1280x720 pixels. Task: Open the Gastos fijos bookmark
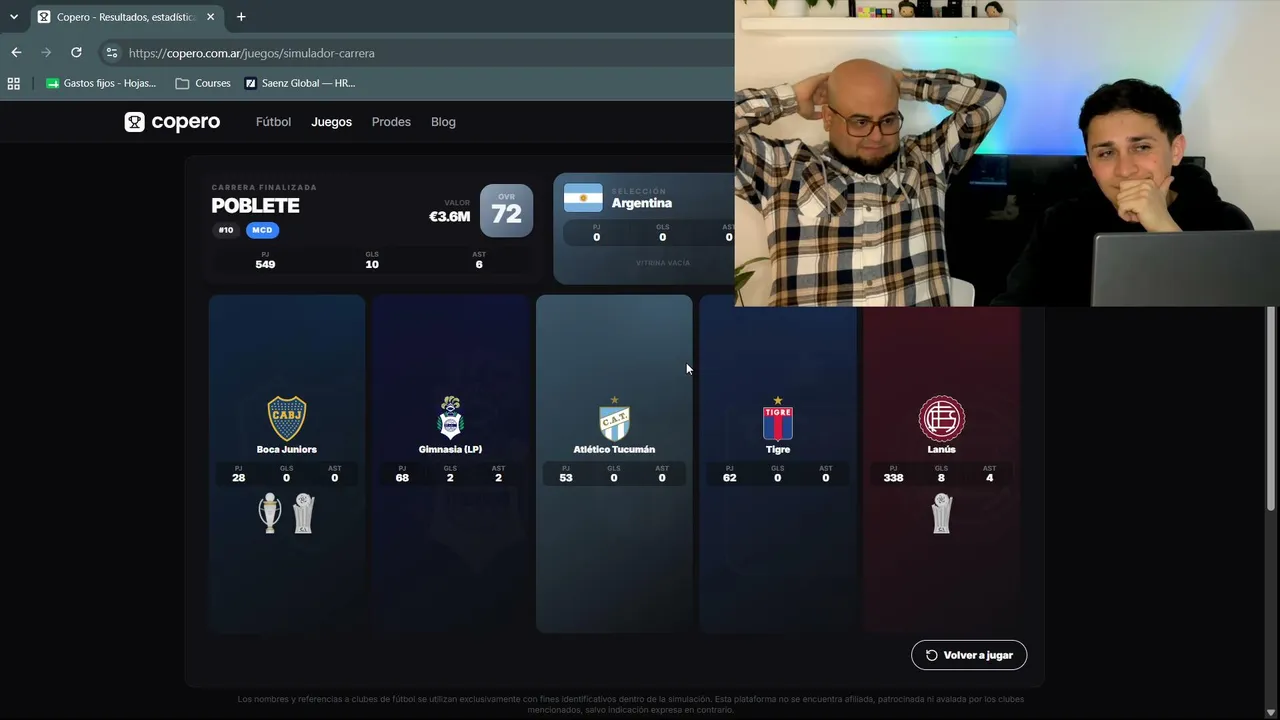[x=101, y=83]
